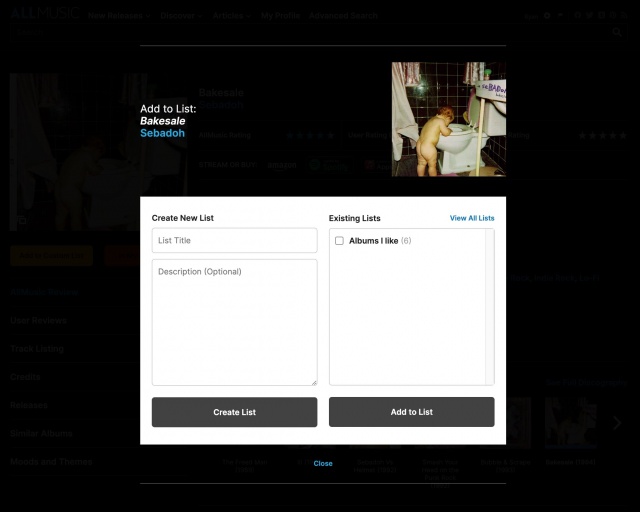Click the AllMusic Rating stars
The height and width of the screenshot is (512, 640).
click(310, 135)
